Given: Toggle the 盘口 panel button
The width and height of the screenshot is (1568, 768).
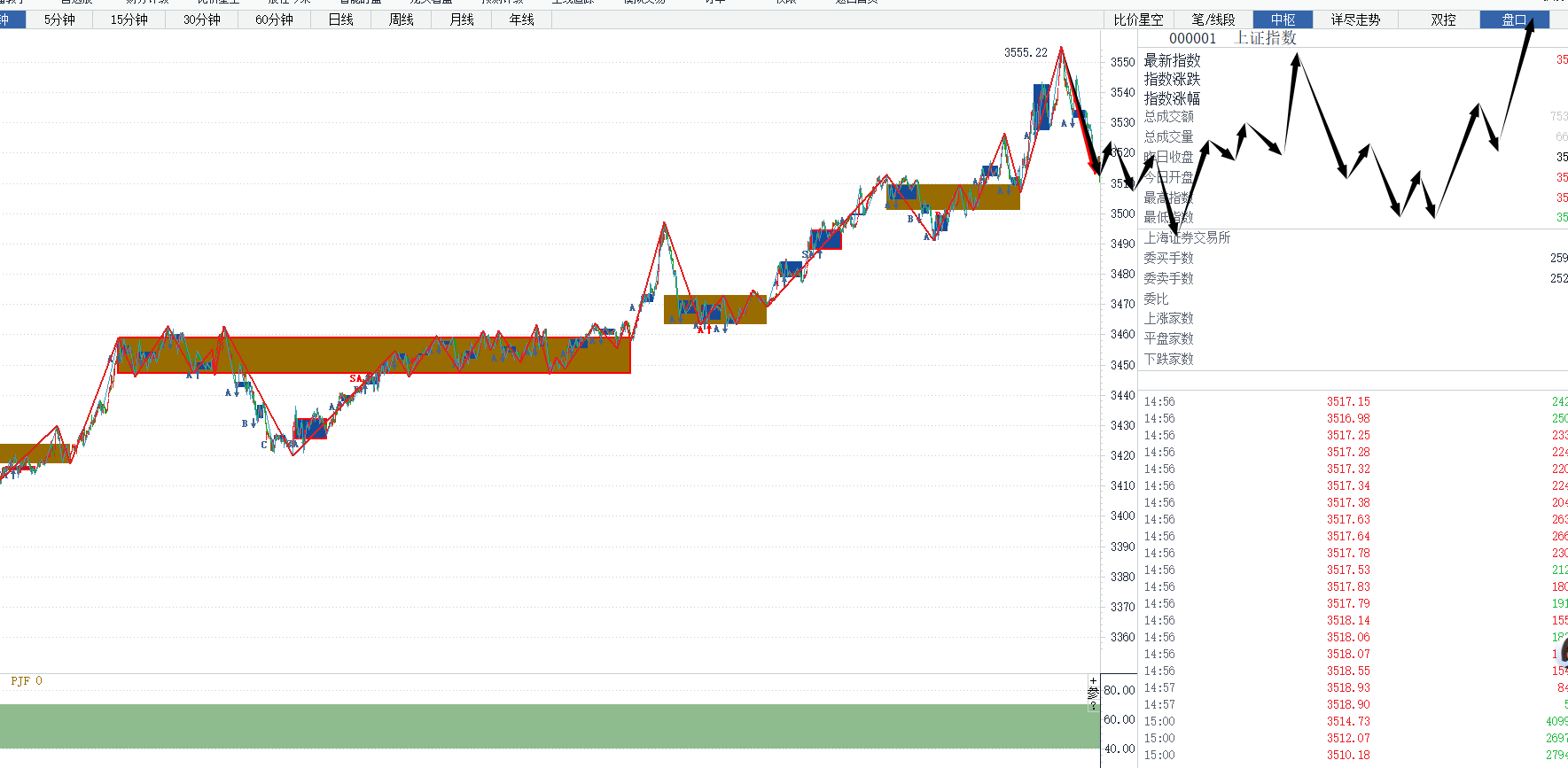Looking at the screenshot, I should (1514, 19).
